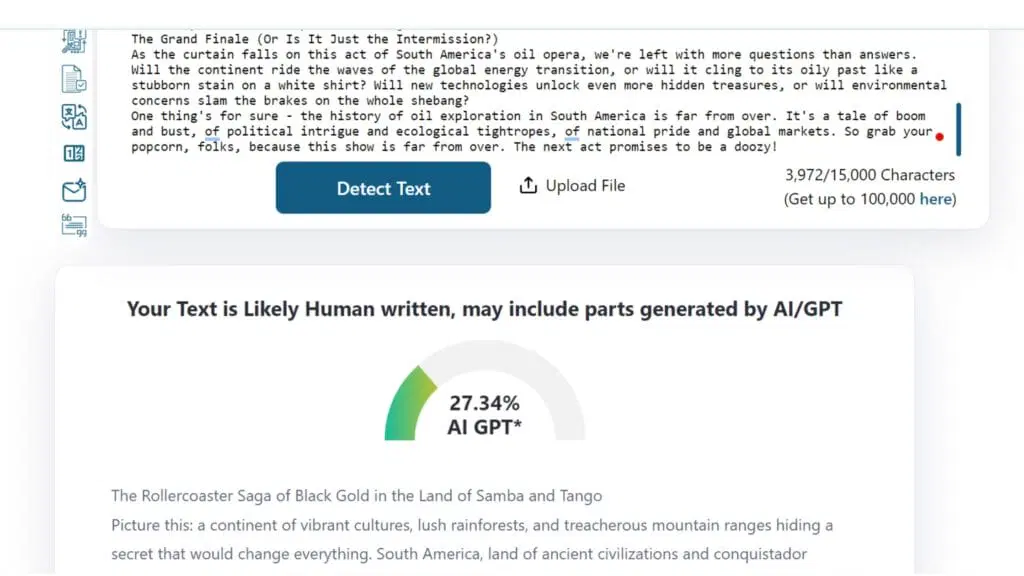Open the quotation citation tool icon
Screen dimensions: 1024x576
click(x=74, y=225)
